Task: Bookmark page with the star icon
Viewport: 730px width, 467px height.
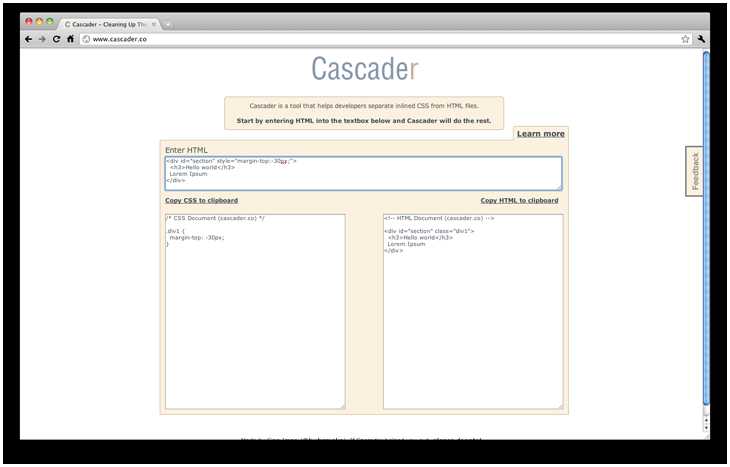Action: 685,40
